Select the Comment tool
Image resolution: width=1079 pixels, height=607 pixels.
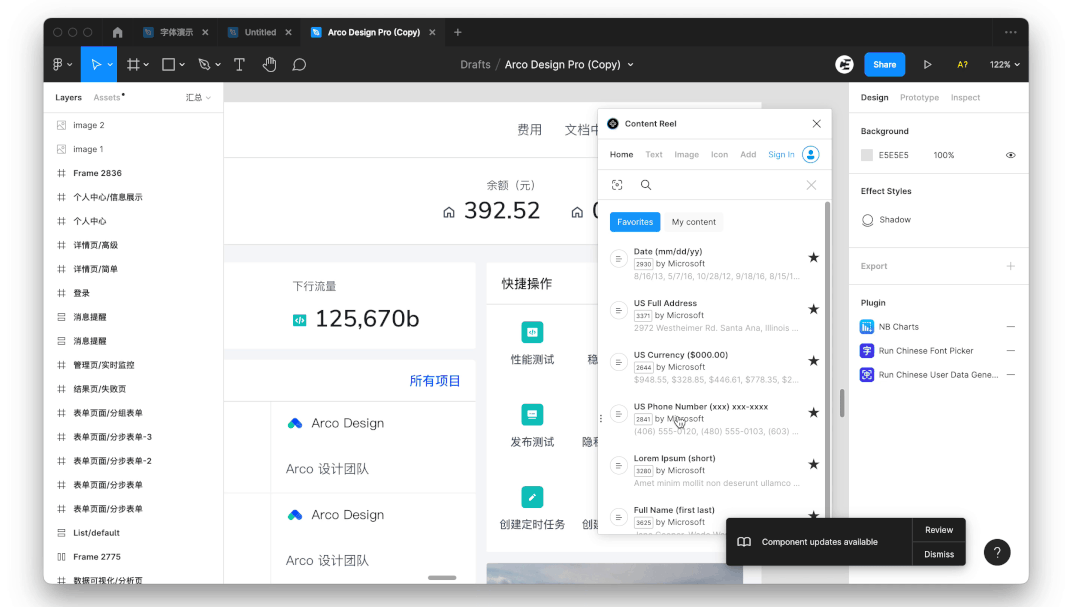(x=299, y=64)
